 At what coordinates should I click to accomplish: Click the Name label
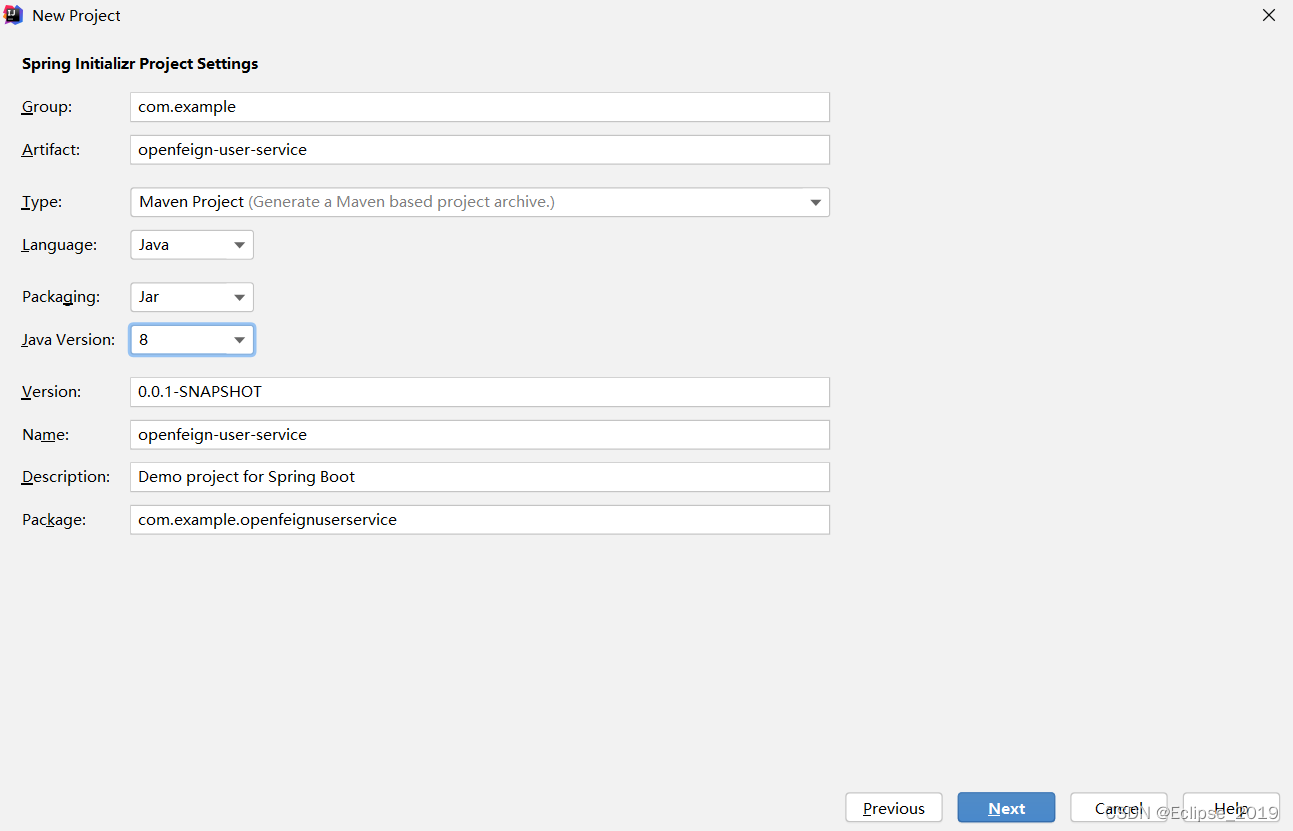[x=46, y=435]
